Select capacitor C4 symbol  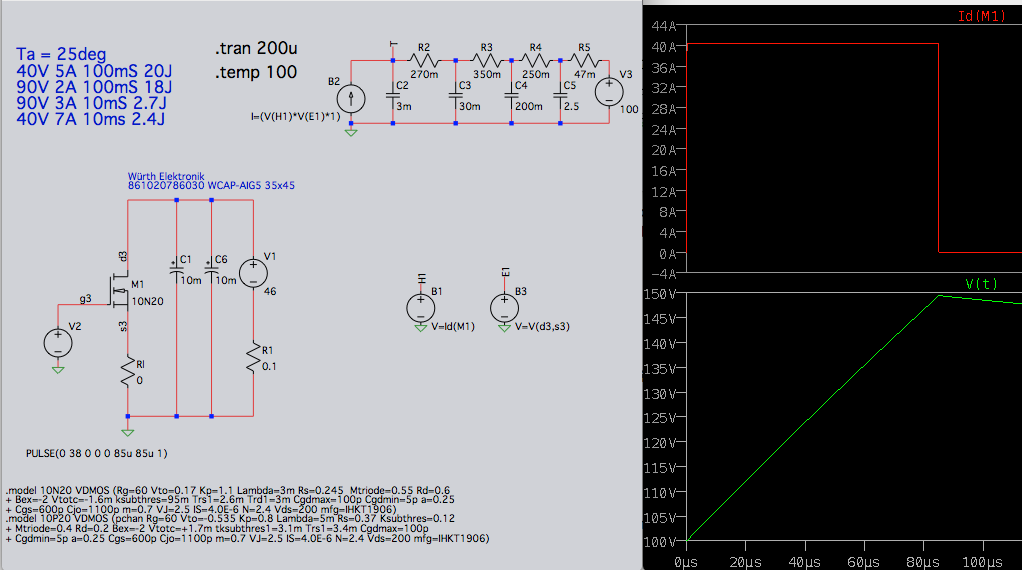tap(511, 95)
